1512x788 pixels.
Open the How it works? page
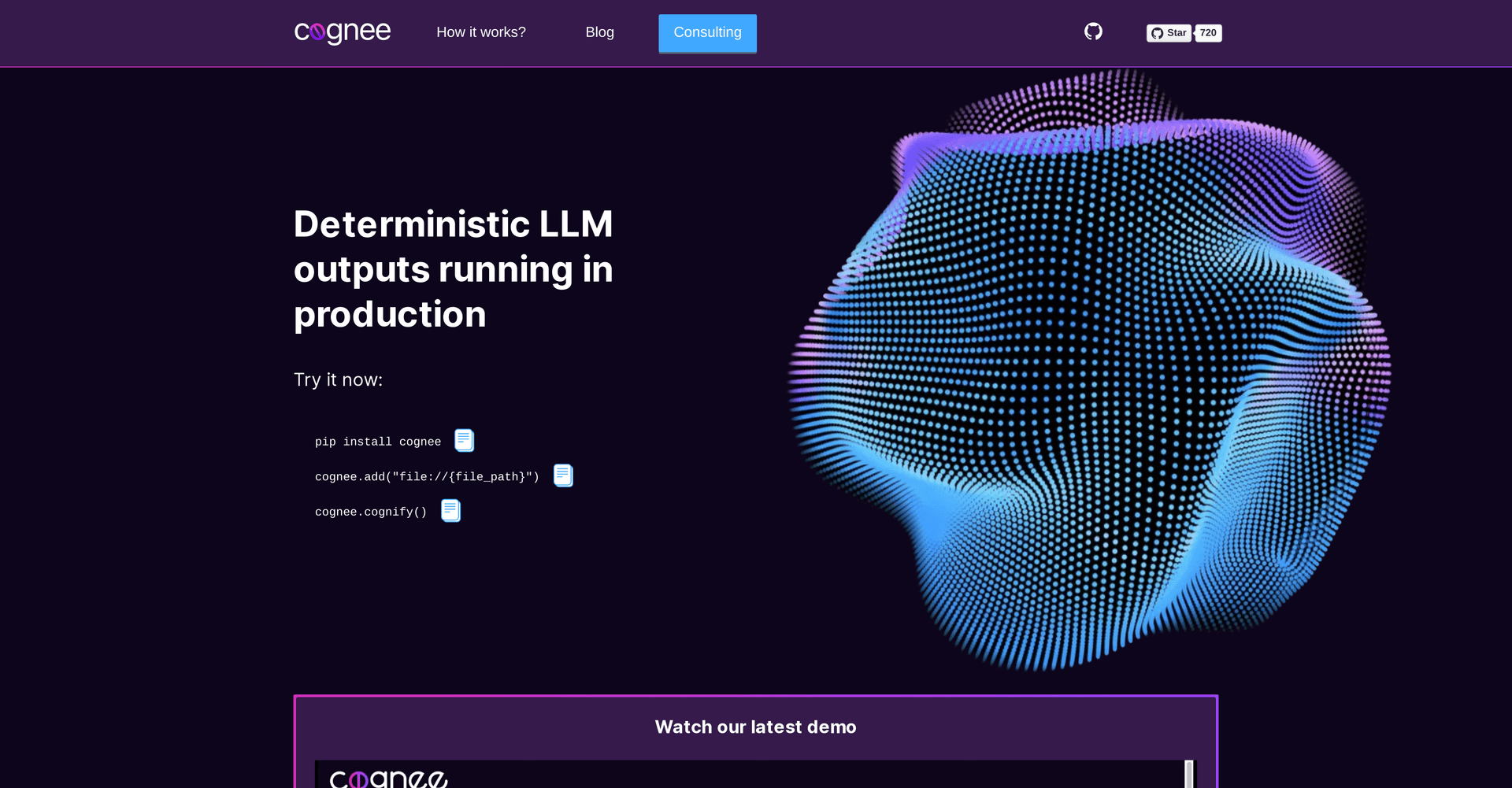(x=481, y=32)
